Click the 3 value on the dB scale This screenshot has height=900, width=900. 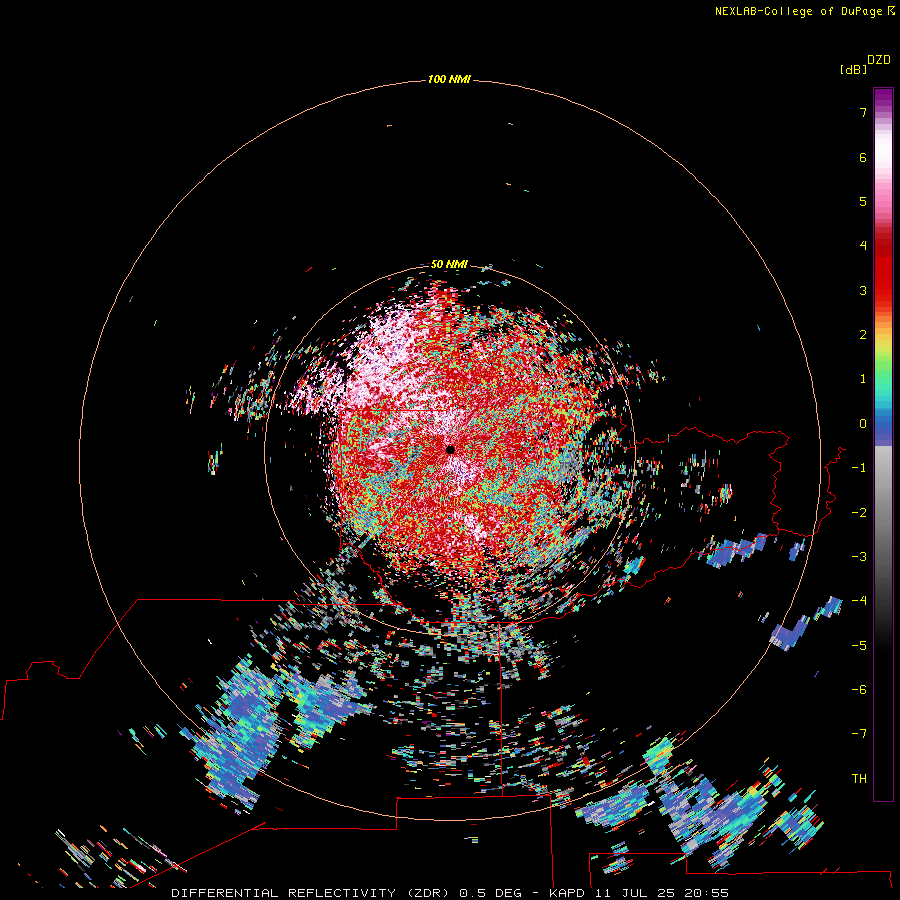point(863,290)
